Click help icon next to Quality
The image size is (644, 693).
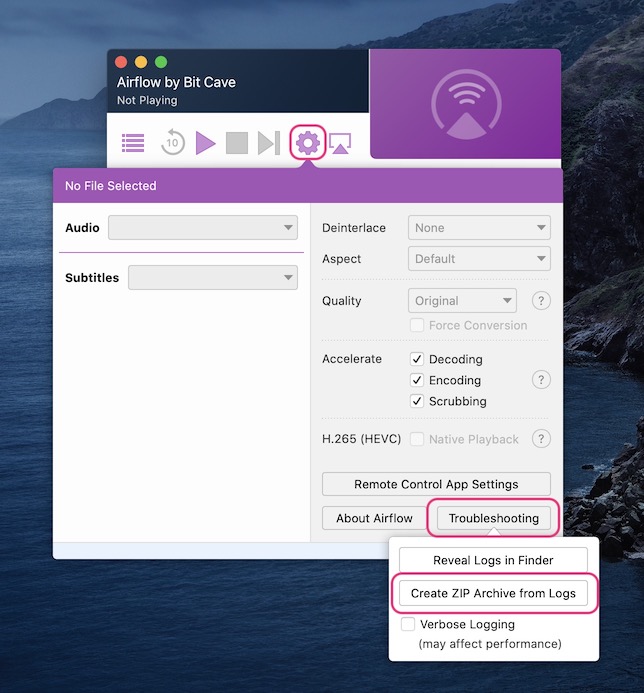[x=540, y=301]
